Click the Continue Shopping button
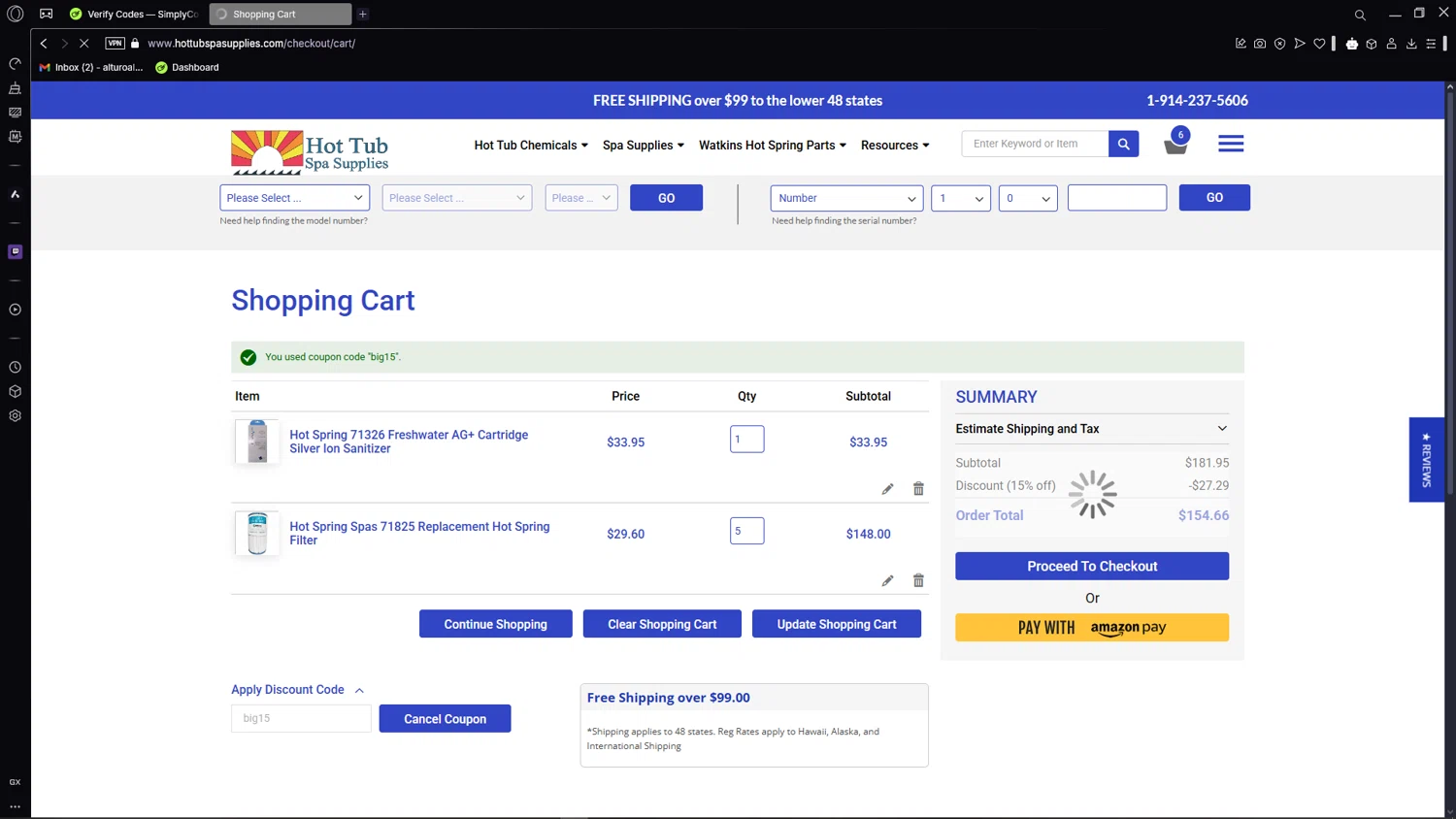The image size is (1456, 819). [x=496, y=624]
